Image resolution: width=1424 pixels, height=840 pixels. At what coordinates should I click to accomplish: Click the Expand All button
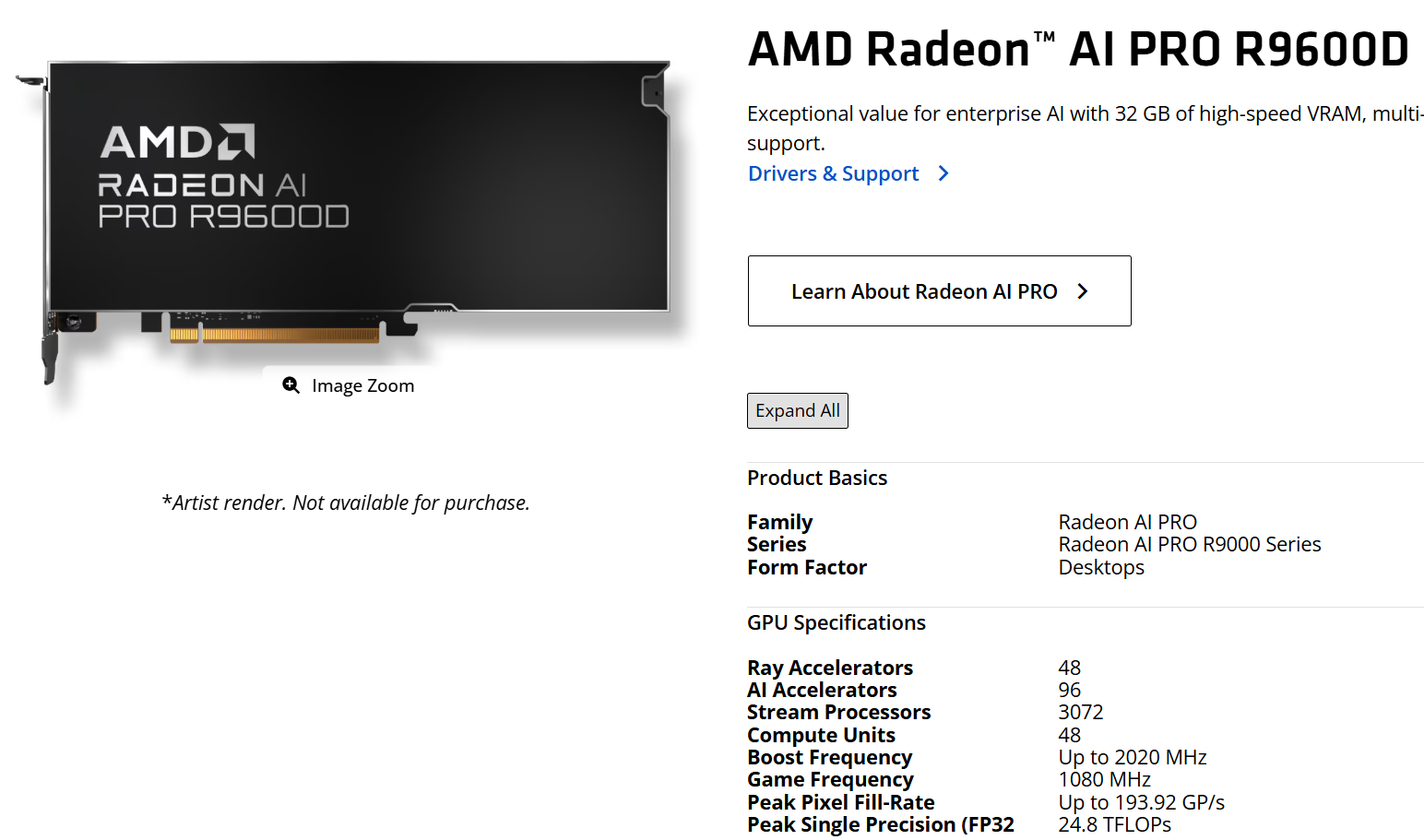tap(797, 410)
